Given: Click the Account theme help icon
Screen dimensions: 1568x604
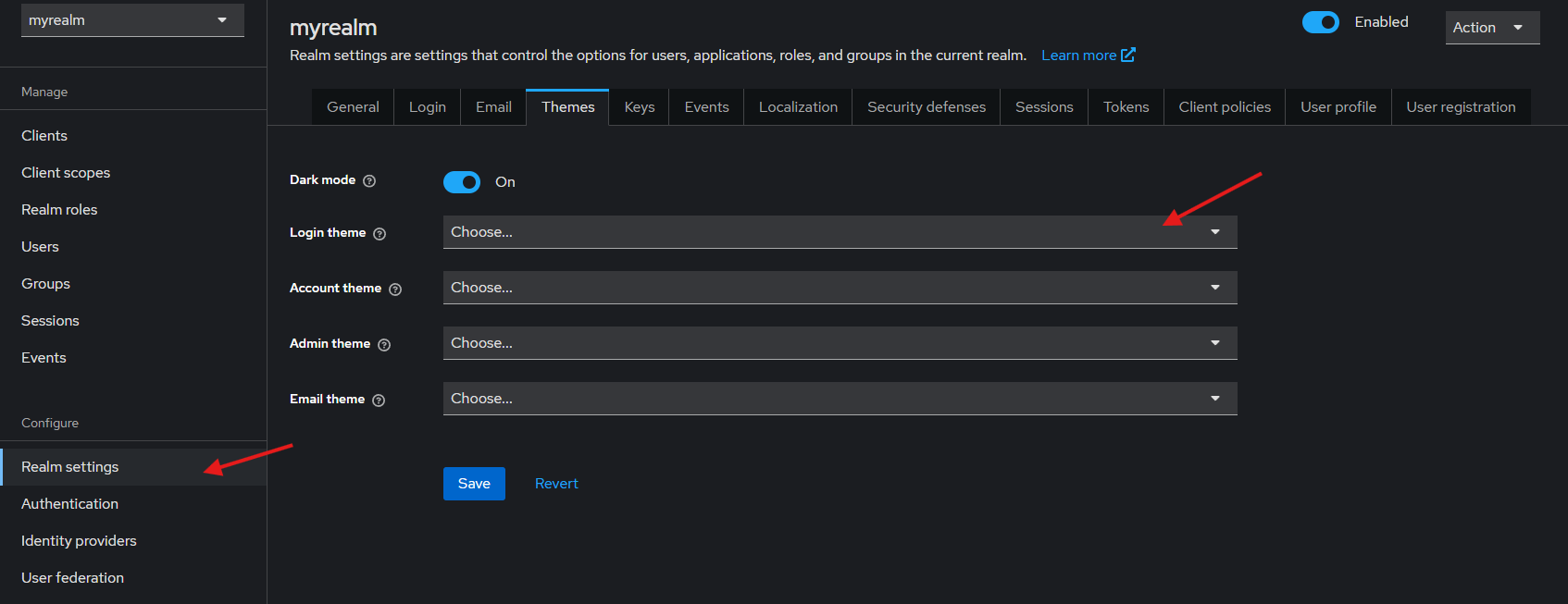Looking at the screenshot, I should point(395,290).
